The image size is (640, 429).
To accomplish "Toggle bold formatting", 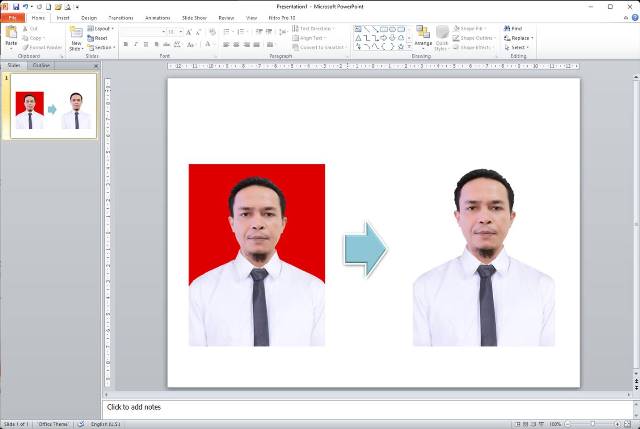I will pos(126,44).
